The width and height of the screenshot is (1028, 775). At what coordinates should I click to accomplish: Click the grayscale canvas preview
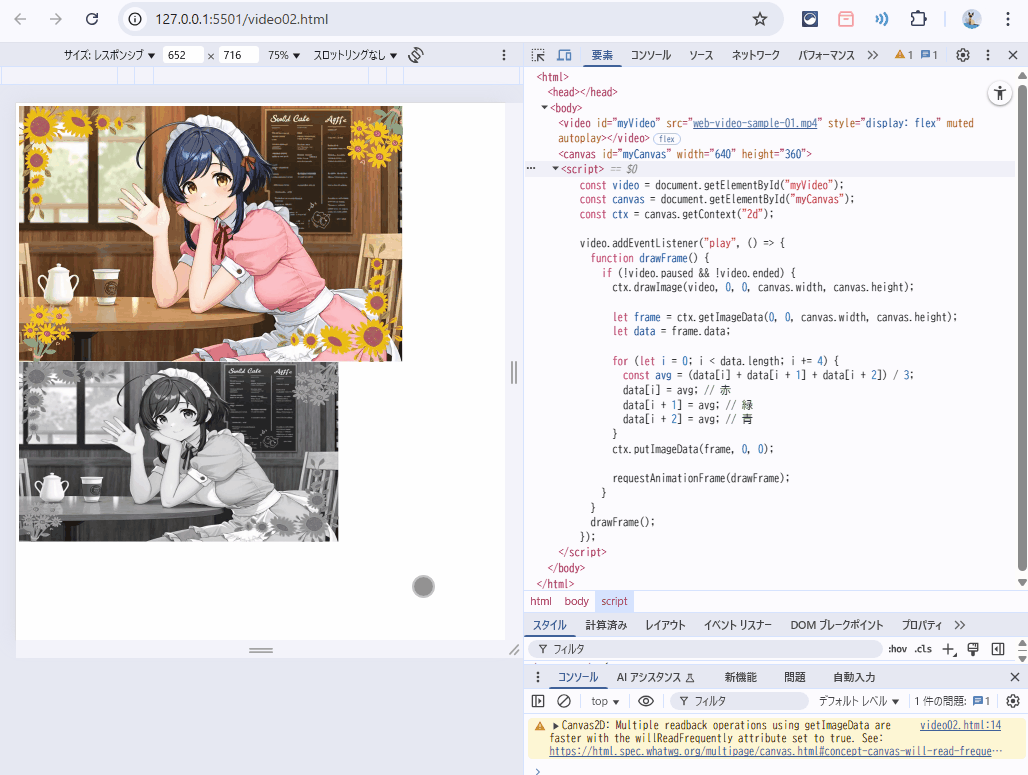(178, 452)
